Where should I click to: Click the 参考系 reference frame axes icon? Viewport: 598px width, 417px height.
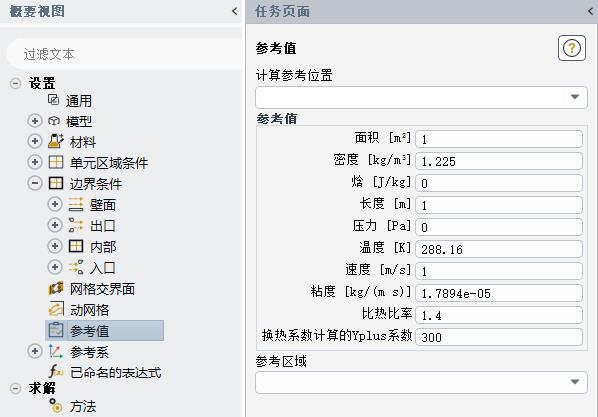coord(56,351)
